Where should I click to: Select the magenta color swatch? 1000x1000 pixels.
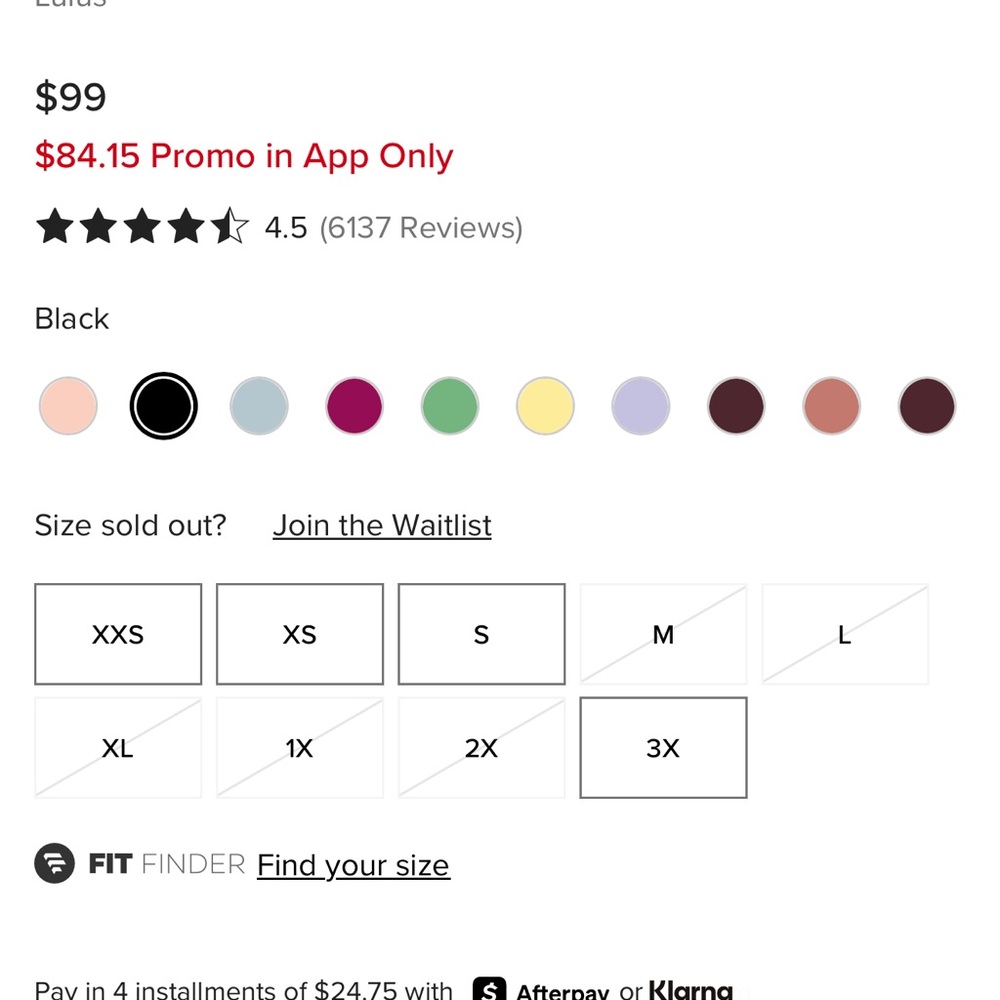tap(354, 406)
